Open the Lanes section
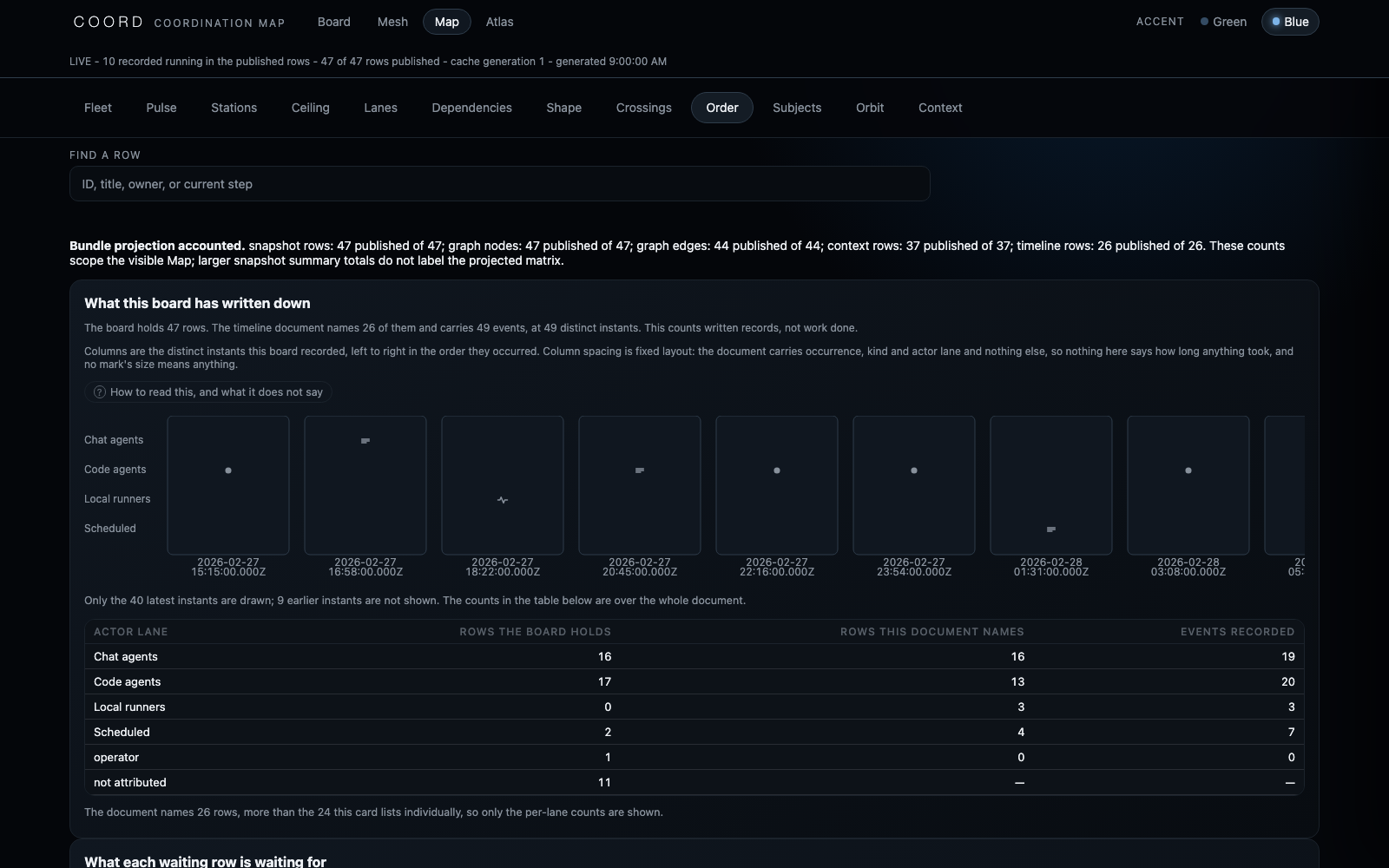The image size is (1389, 868). tap(380, 108)
